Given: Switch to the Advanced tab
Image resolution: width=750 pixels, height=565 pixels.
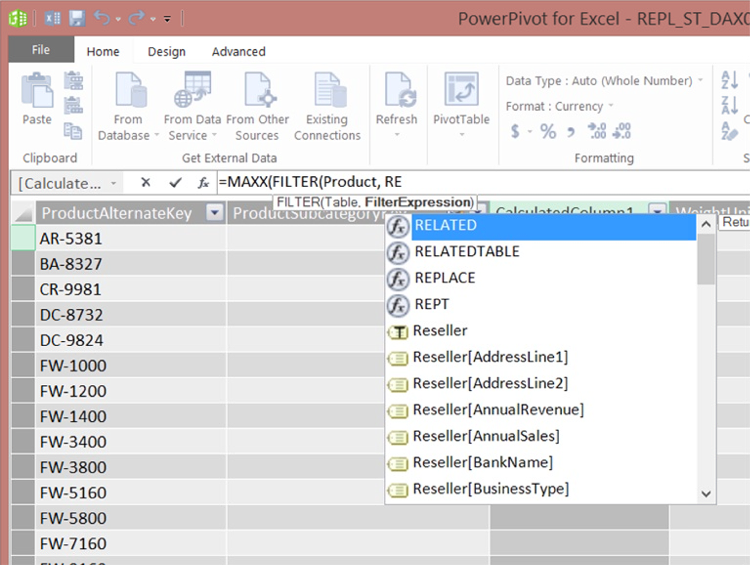Looking at the screenshot, I should (x=238, y=51).
